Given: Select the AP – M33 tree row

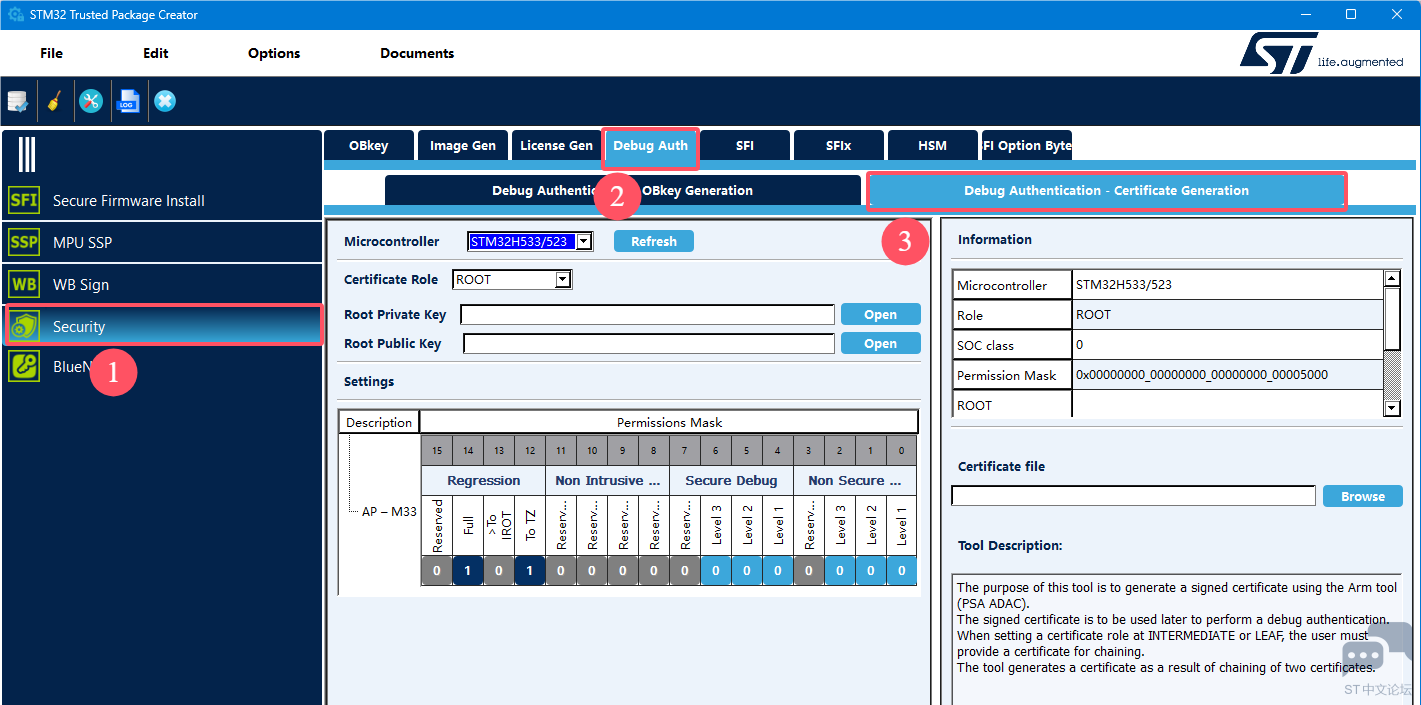Looking at the screenshot, I should click(x=389, y=511).
